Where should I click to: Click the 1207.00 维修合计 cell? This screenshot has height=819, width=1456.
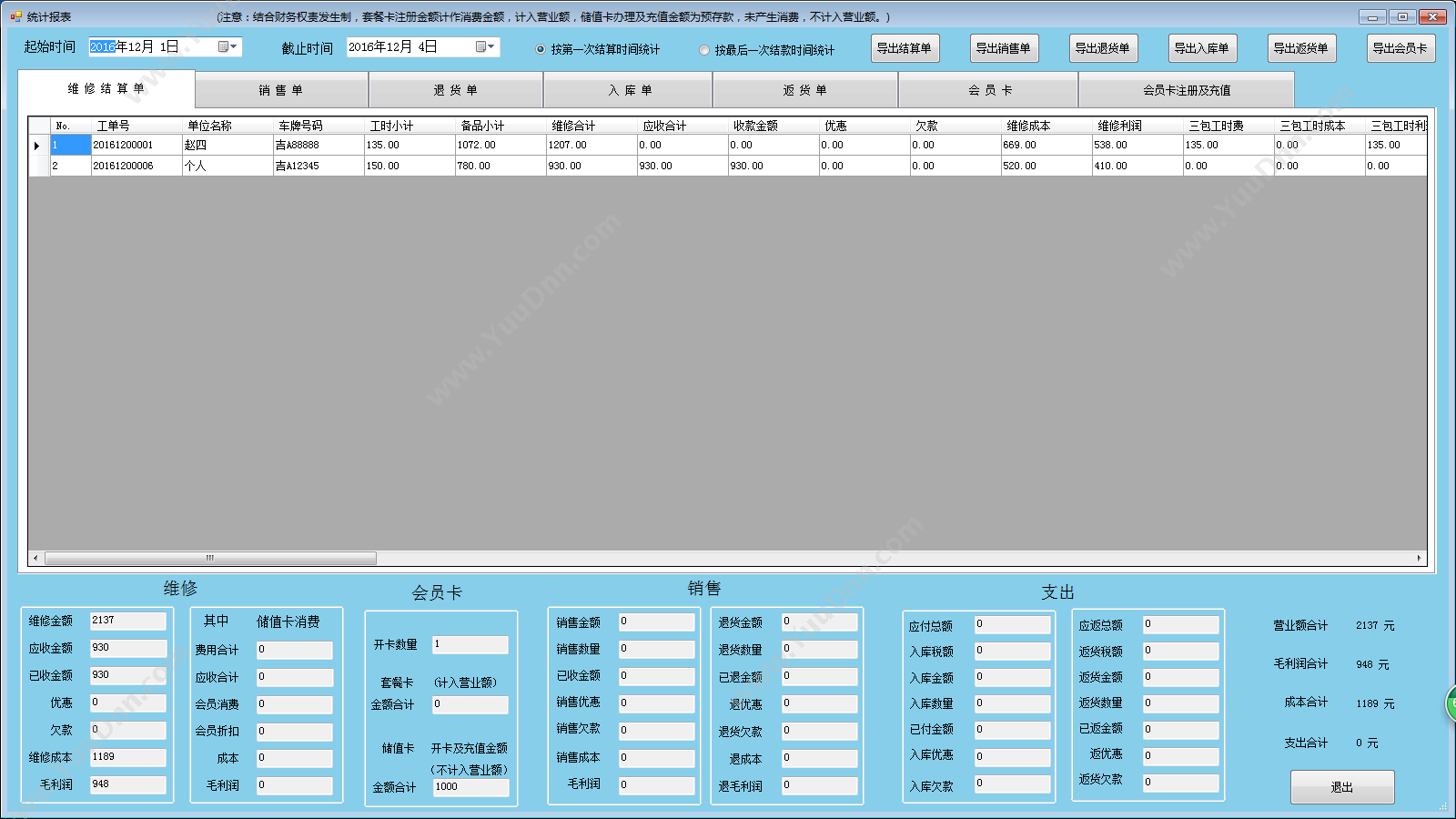(591, 146)
